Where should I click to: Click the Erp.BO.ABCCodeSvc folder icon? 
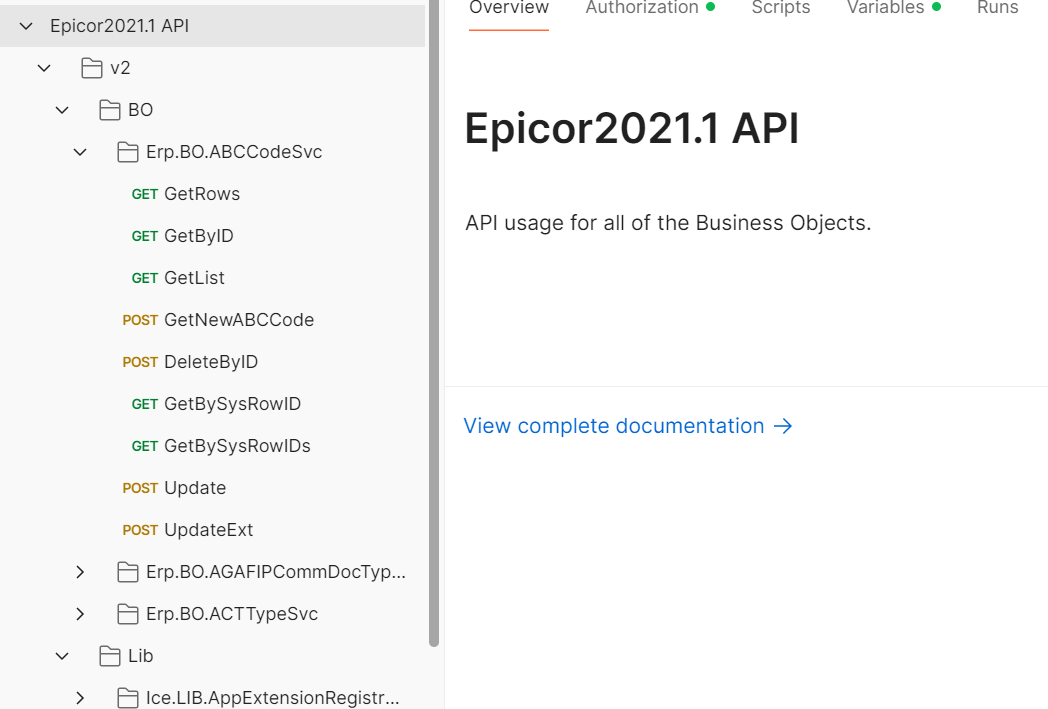(128, 152)
